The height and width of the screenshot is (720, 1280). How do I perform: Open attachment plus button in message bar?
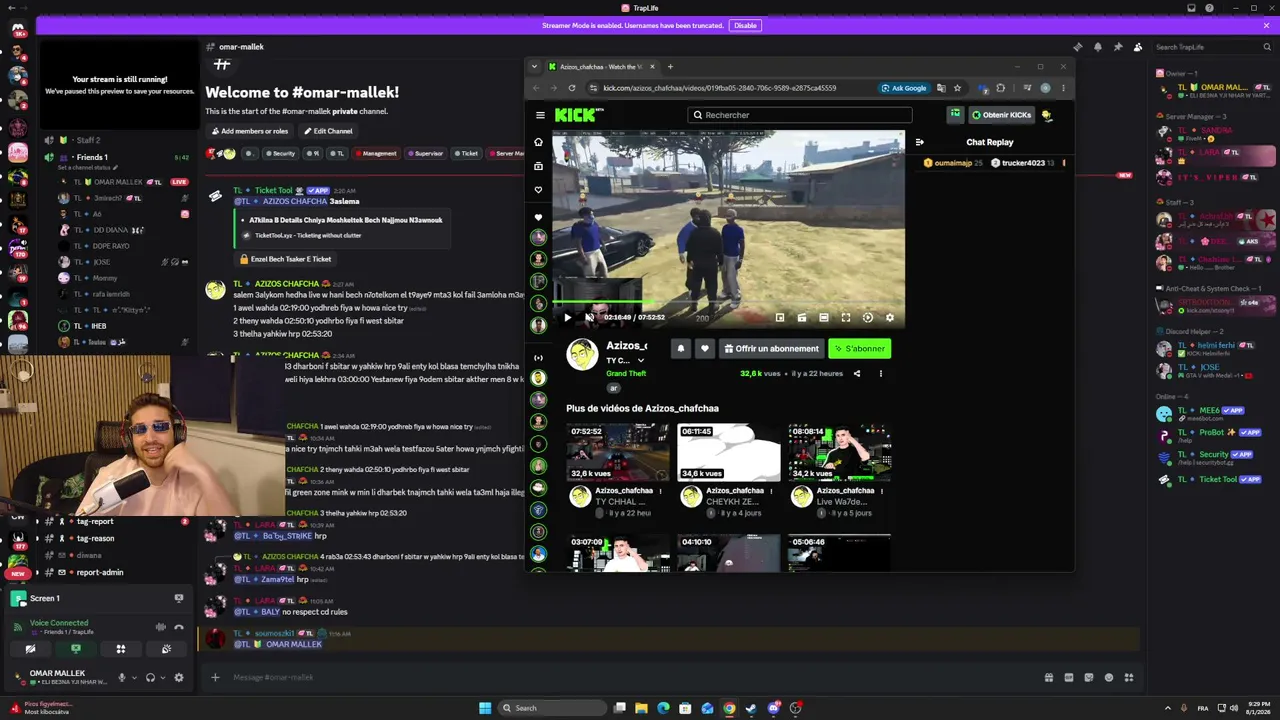(215, 677)
